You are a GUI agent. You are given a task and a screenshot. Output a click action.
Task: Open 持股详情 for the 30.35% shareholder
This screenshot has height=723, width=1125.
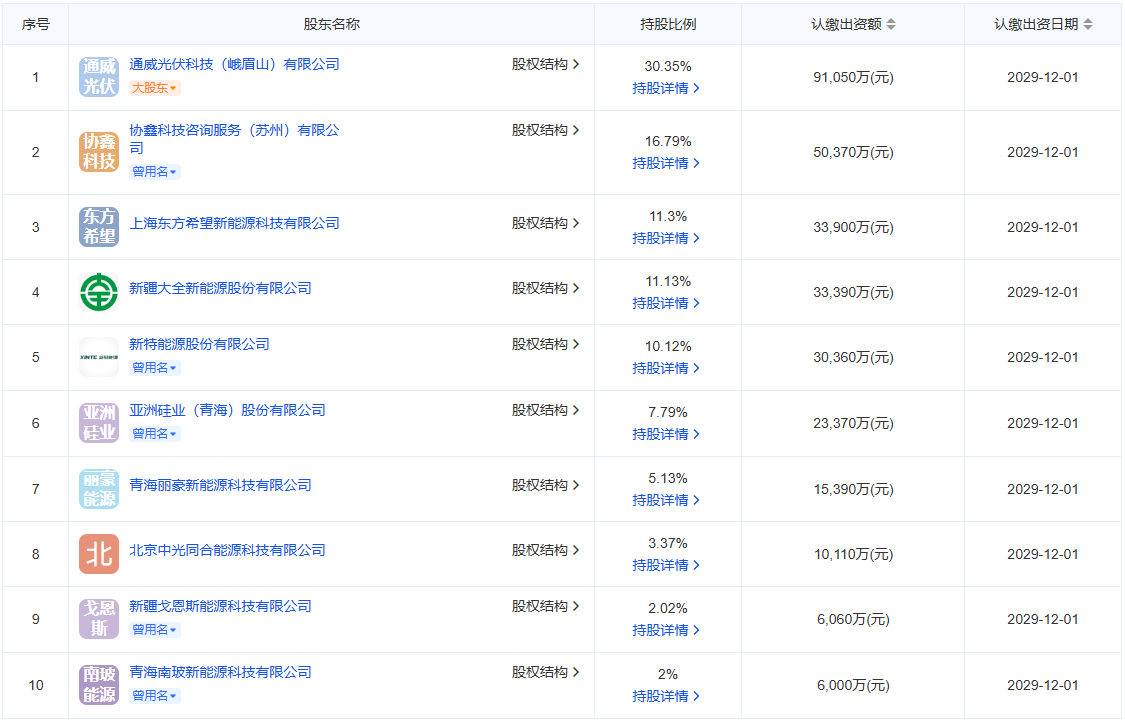(x=666, y=88)
